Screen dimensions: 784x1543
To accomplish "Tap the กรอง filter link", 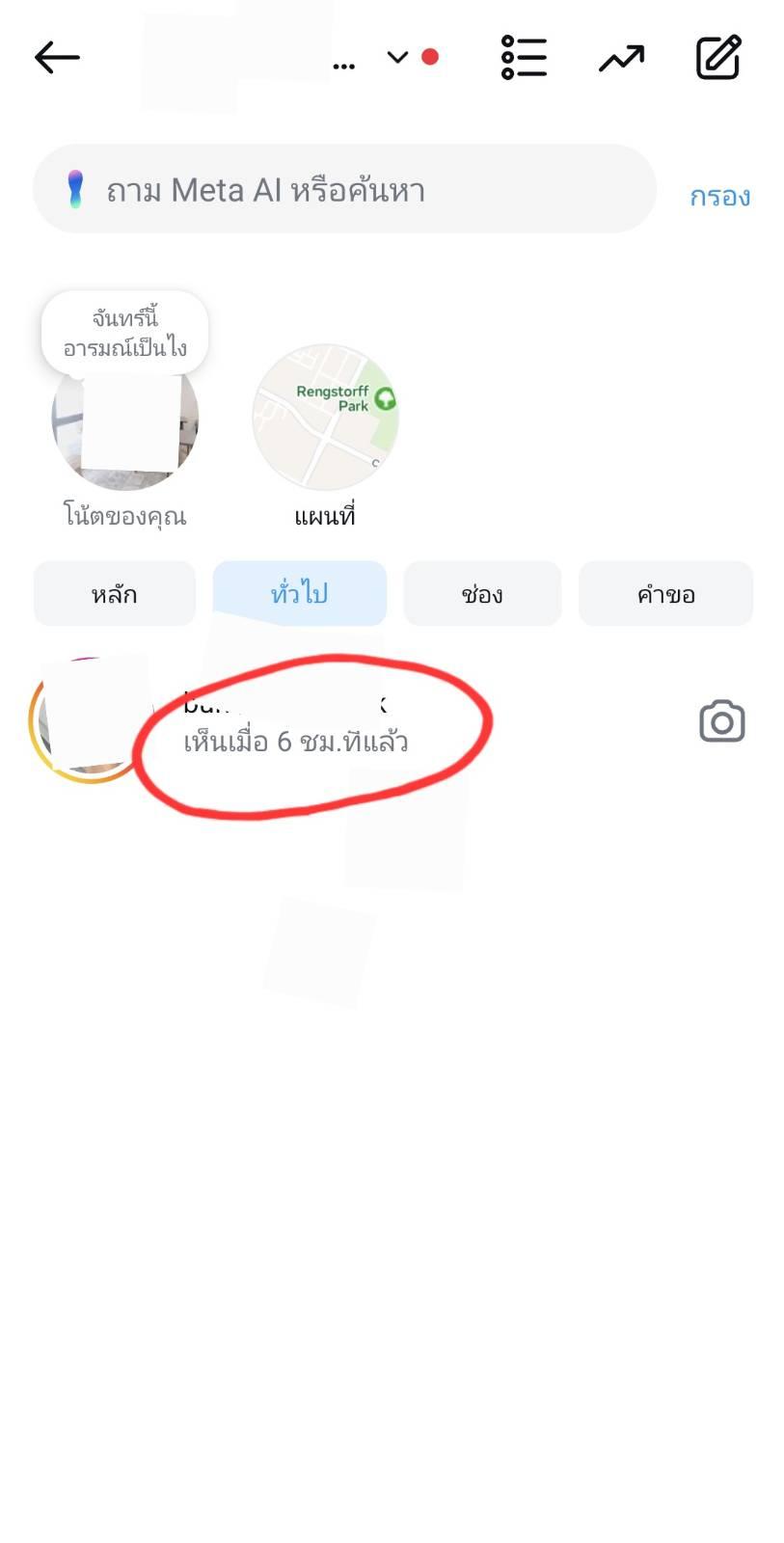I will (x=720, y=197).
